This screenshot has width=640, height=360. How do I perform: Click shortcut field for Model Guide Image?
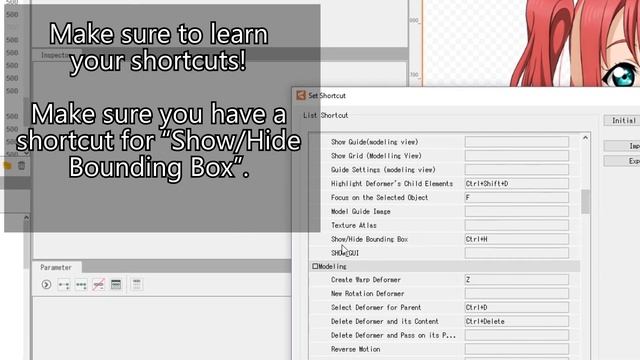516,211
